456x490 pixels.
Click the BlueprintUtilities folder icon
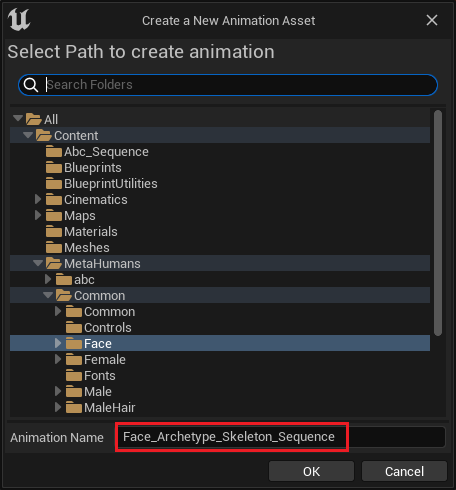click(x=54, y=184)
